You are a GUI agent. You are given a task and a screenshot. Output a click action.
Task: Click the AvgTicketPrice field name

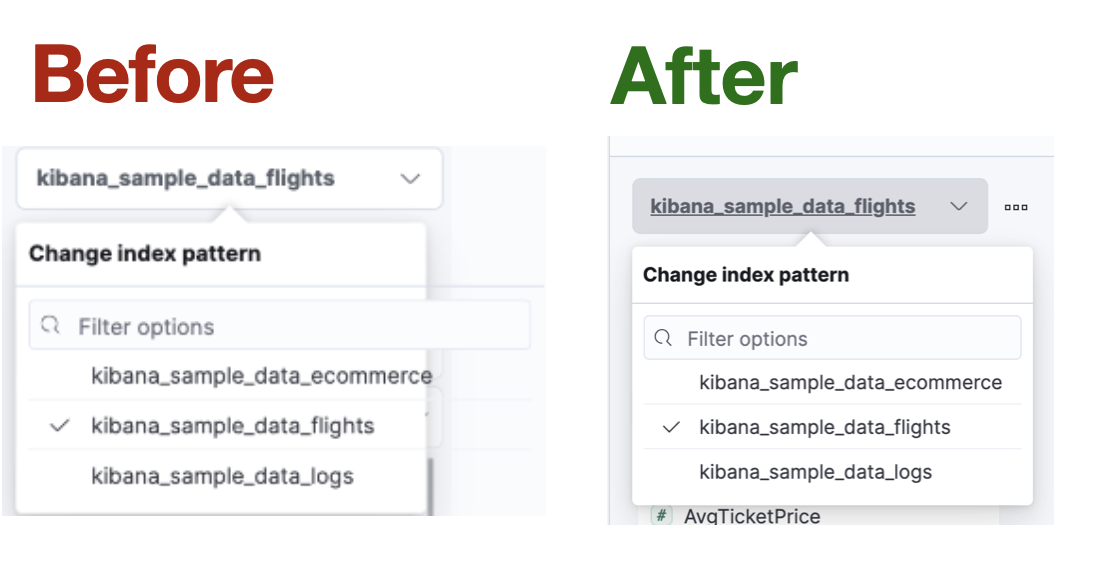click(x=751, y=516)
